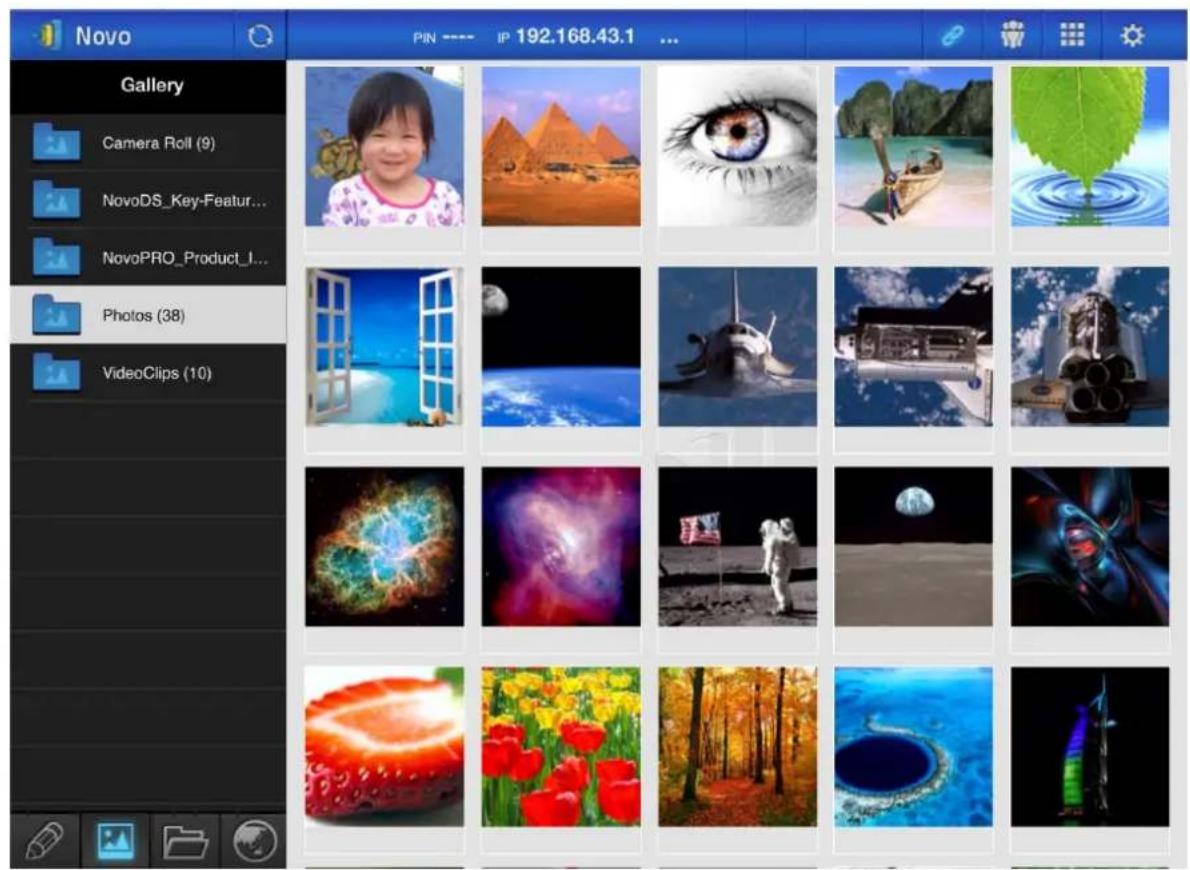
Task: Open the purple pink nebula photo
Action: coord(561,547)
